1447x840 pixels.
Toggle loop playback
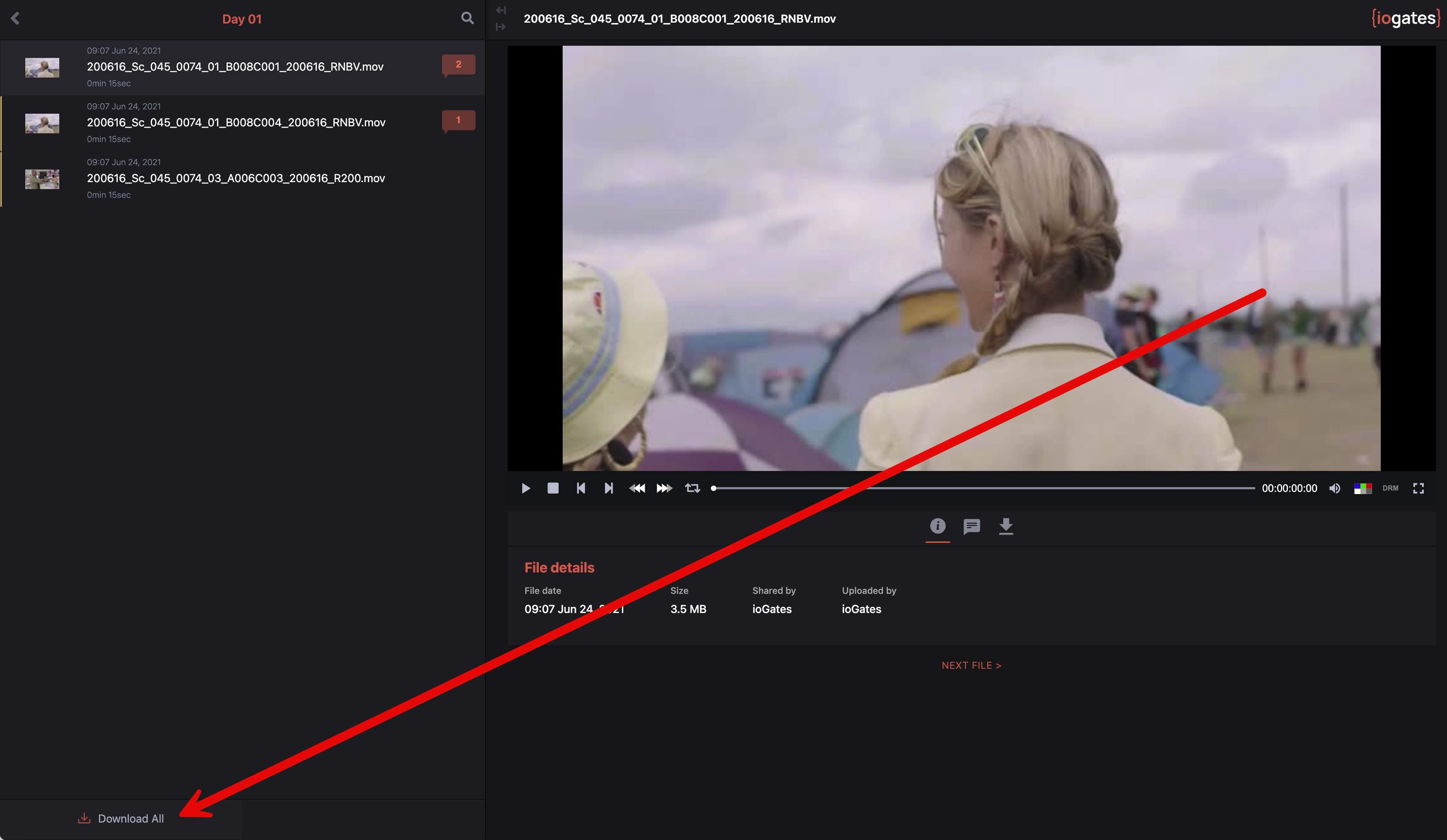click(x=693, y=488)
